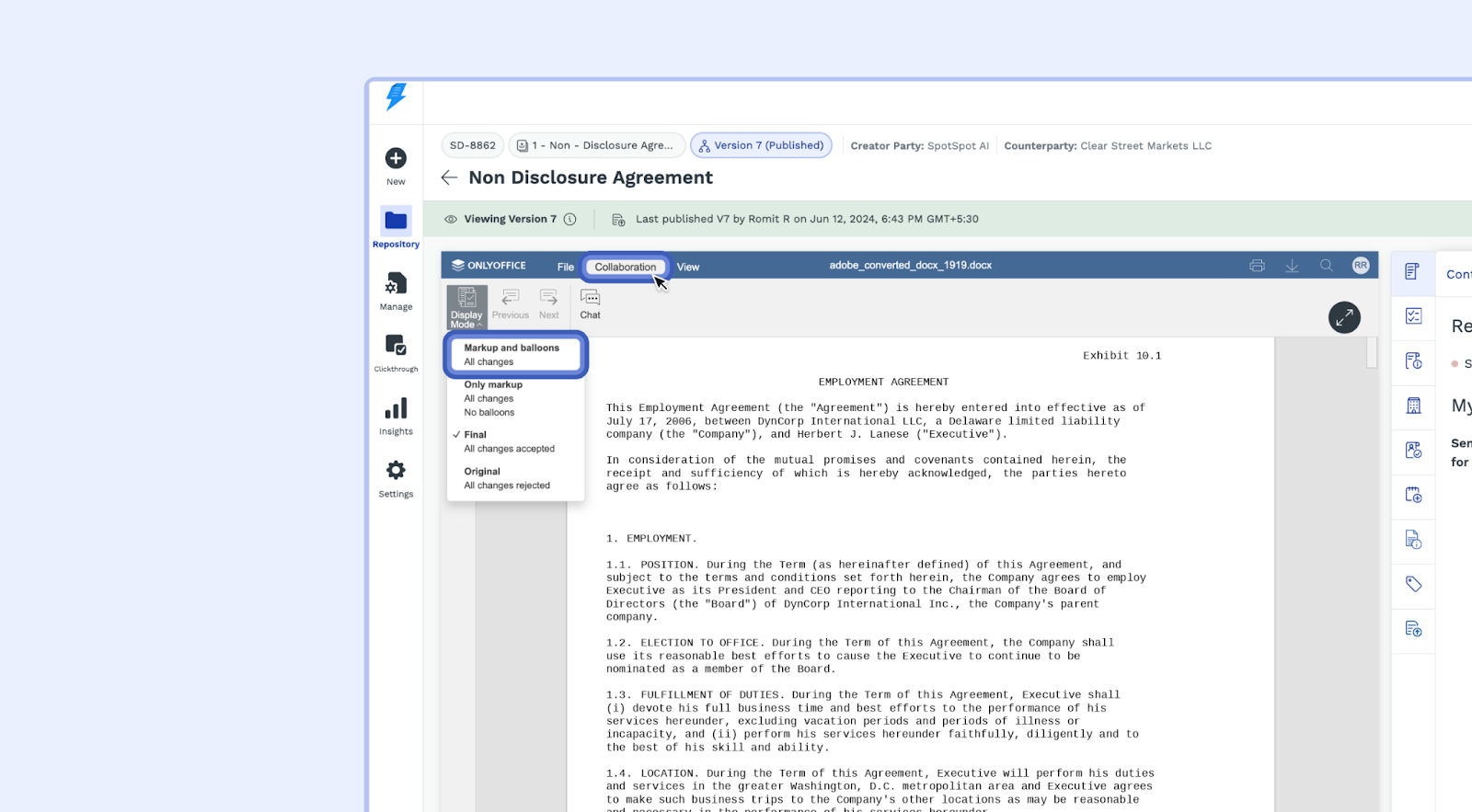Open the Chat panel icon
This screenshot has height=812, width=1472.
coord(590,304)
